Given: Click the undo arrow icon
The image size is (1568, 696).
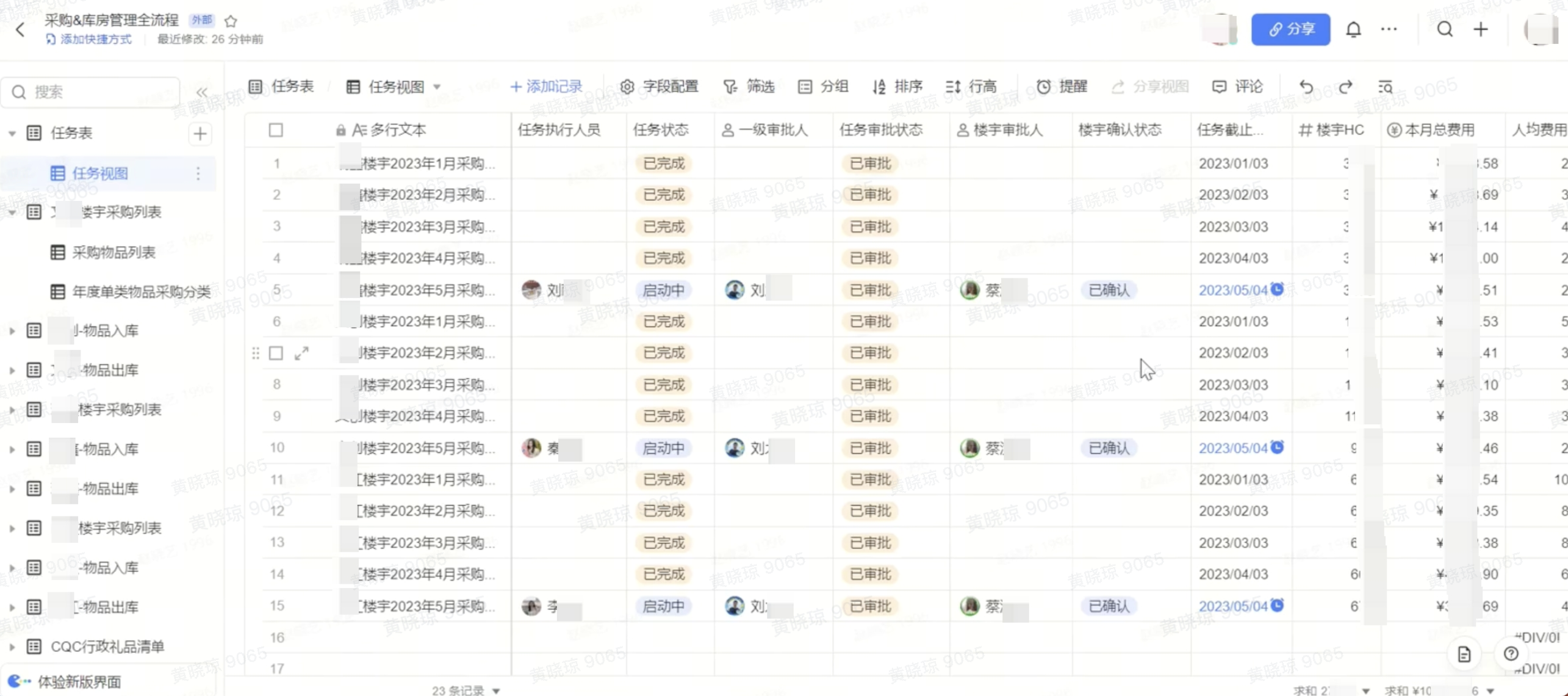Looking at the screenshot, I should [1306, 87].
